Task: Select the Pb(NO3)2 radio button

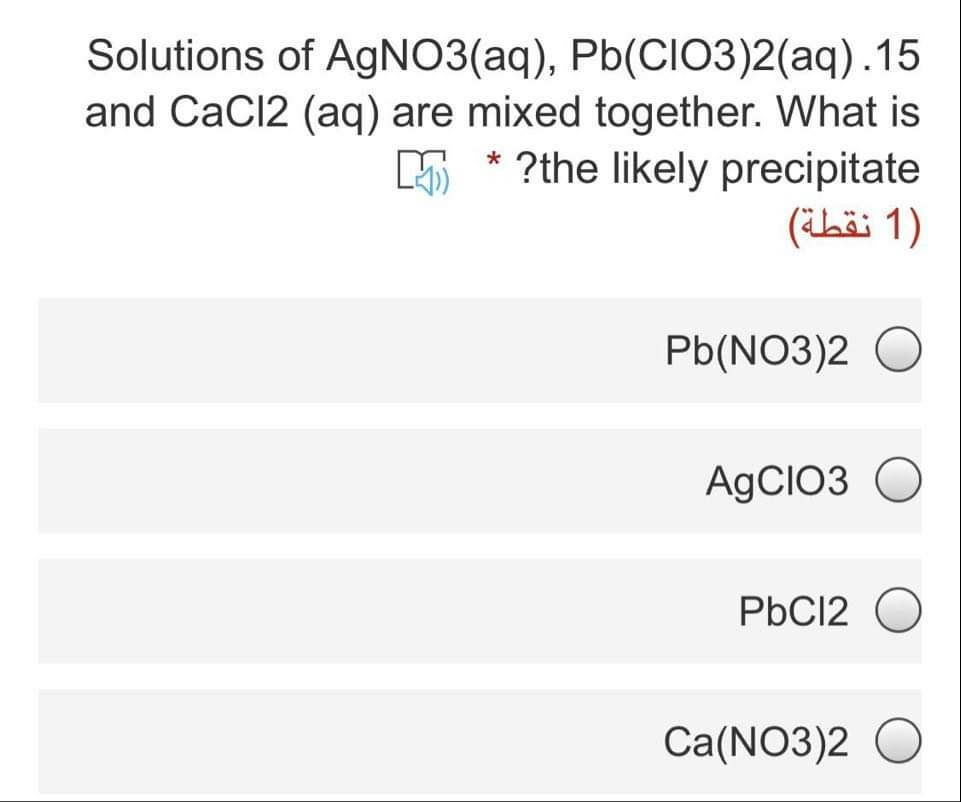Action: click(898, 352)
